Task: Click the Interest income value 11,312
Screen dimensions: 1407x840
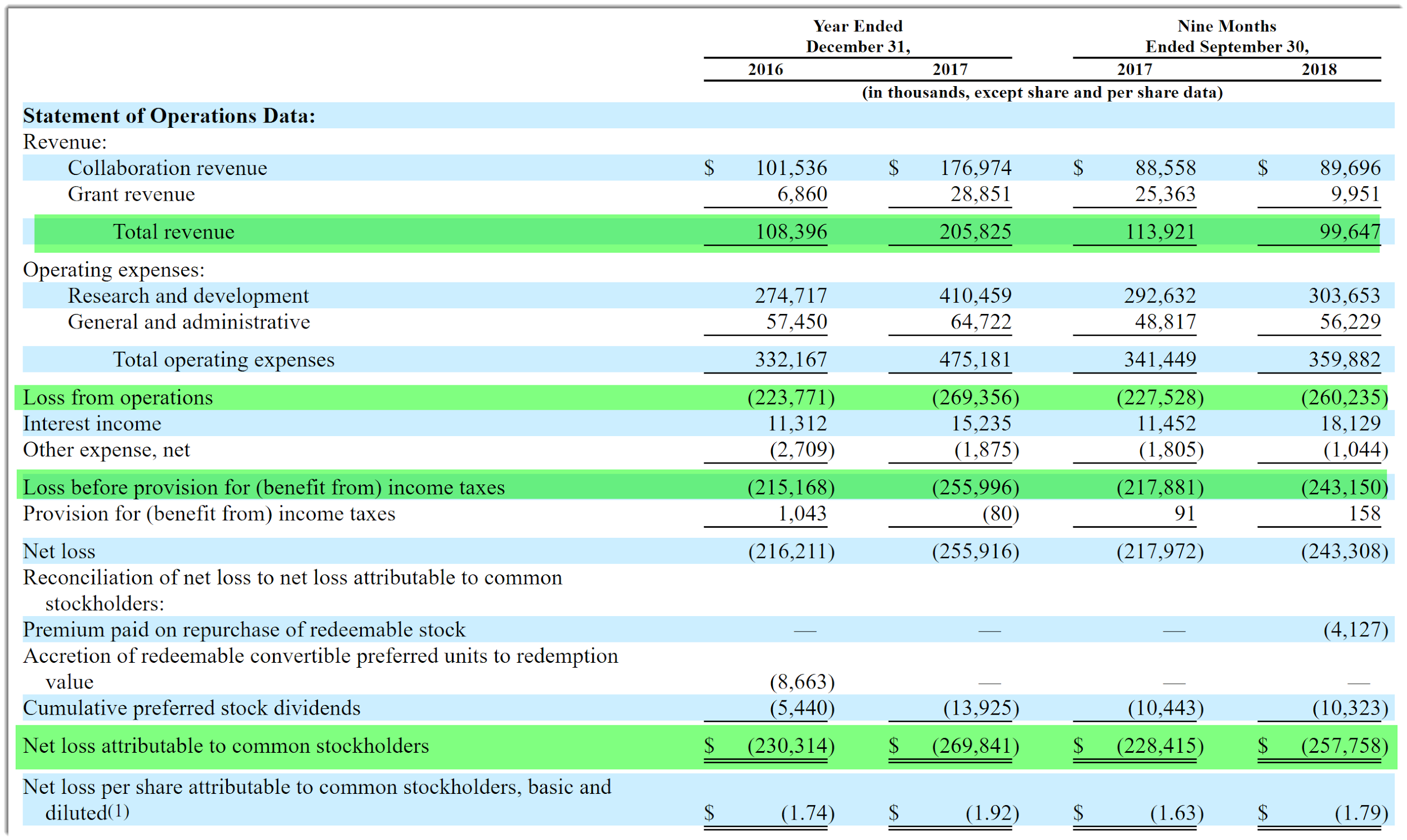Action: (x=796, y=424)
